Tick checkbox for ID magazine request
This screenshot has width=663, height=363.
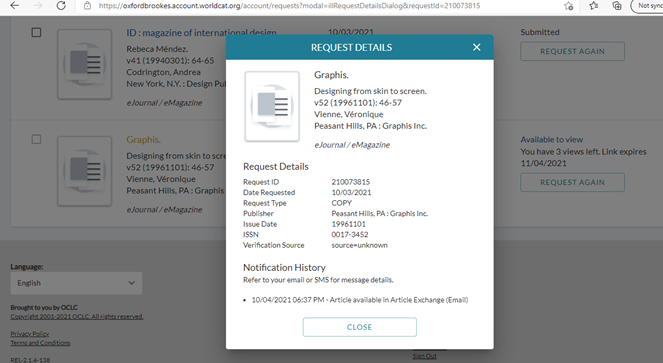click(36, 33)
